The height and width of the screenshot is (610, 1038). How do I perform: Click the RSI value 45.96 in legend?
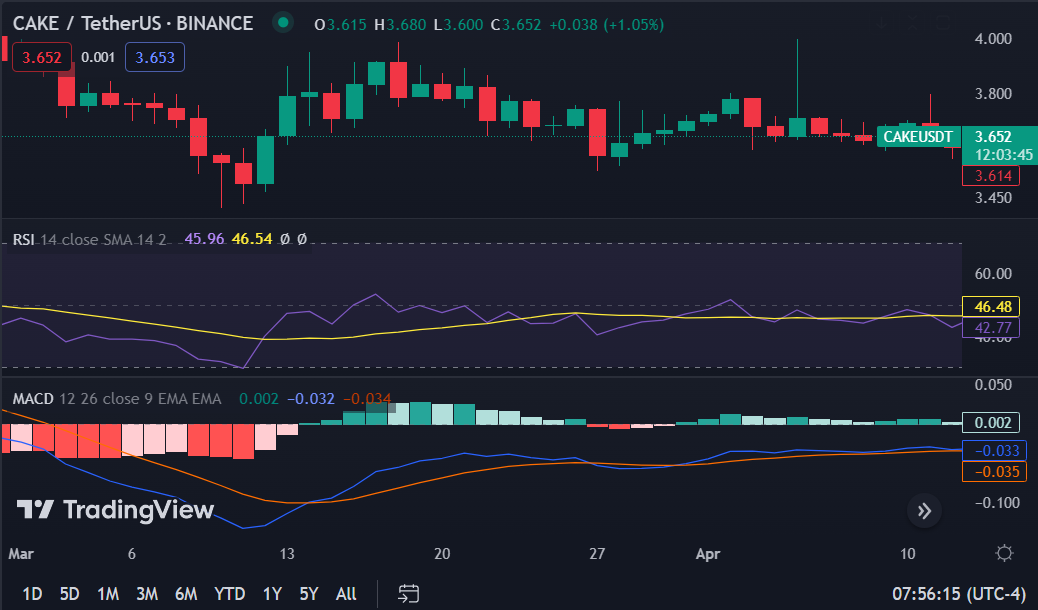pyautogui.click(x=205, y=239)
